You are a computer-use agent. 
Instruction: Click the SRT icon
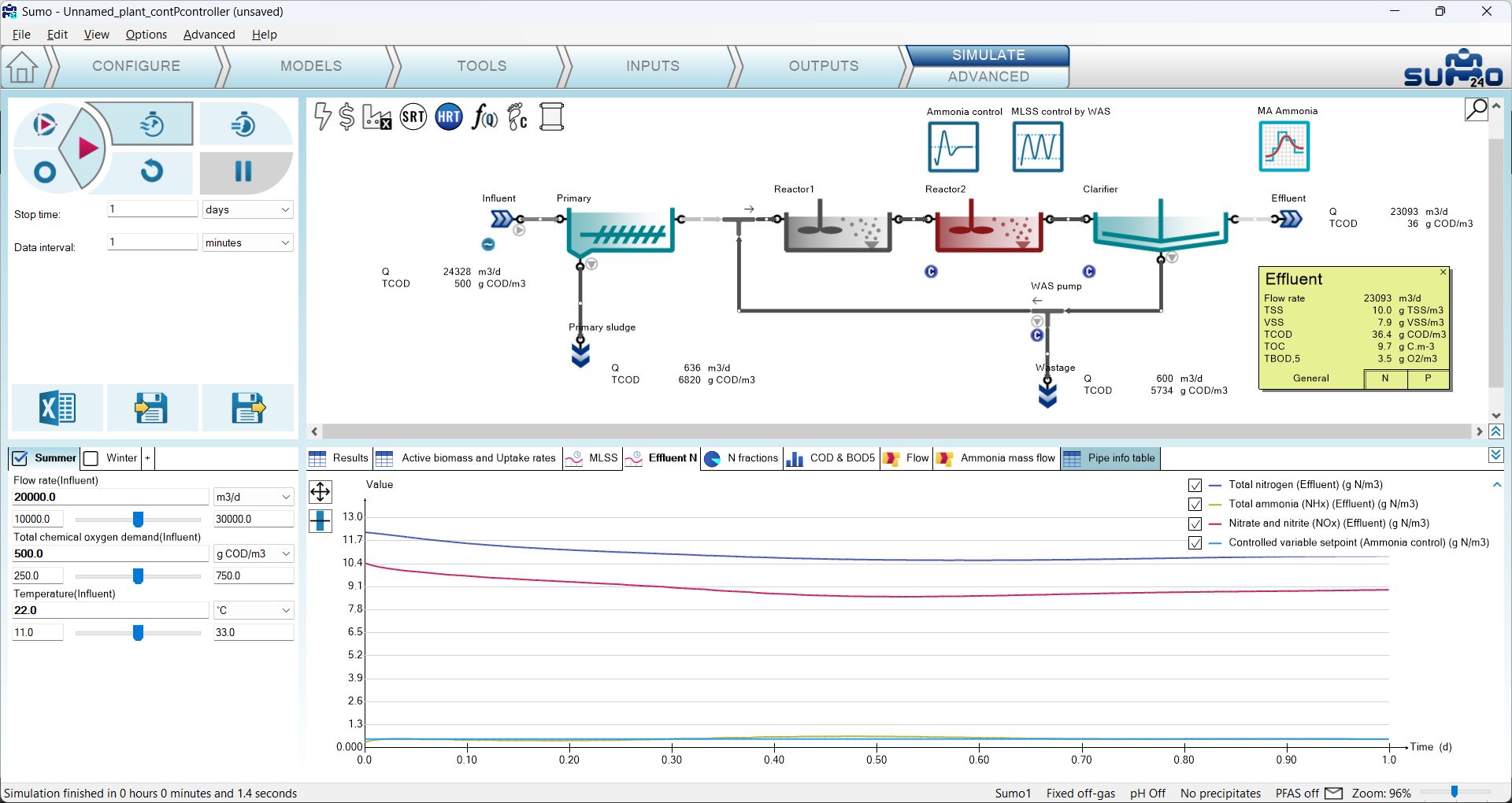(413, 117)
